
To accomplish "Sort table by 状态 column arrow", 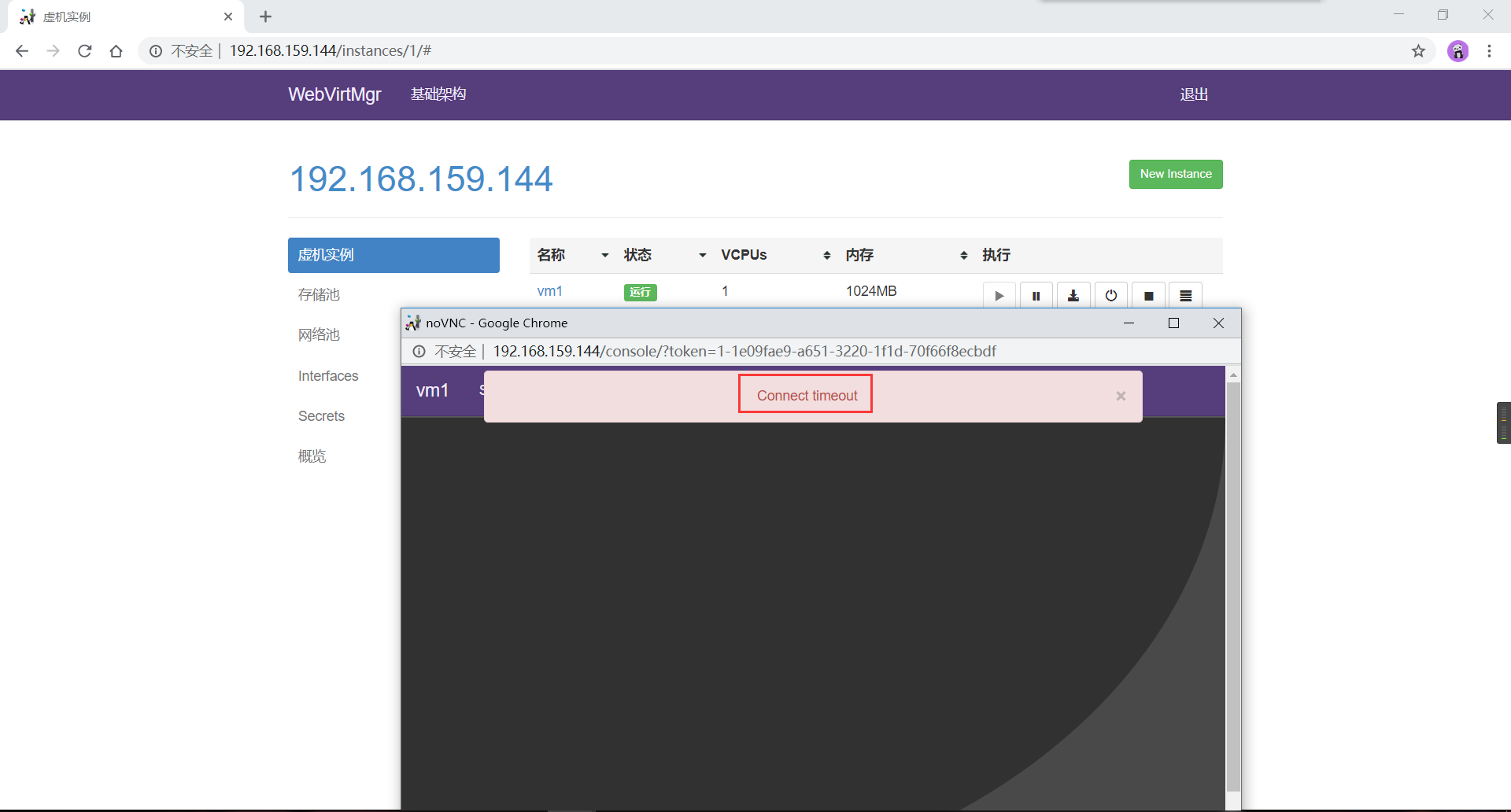I will 702,255.
